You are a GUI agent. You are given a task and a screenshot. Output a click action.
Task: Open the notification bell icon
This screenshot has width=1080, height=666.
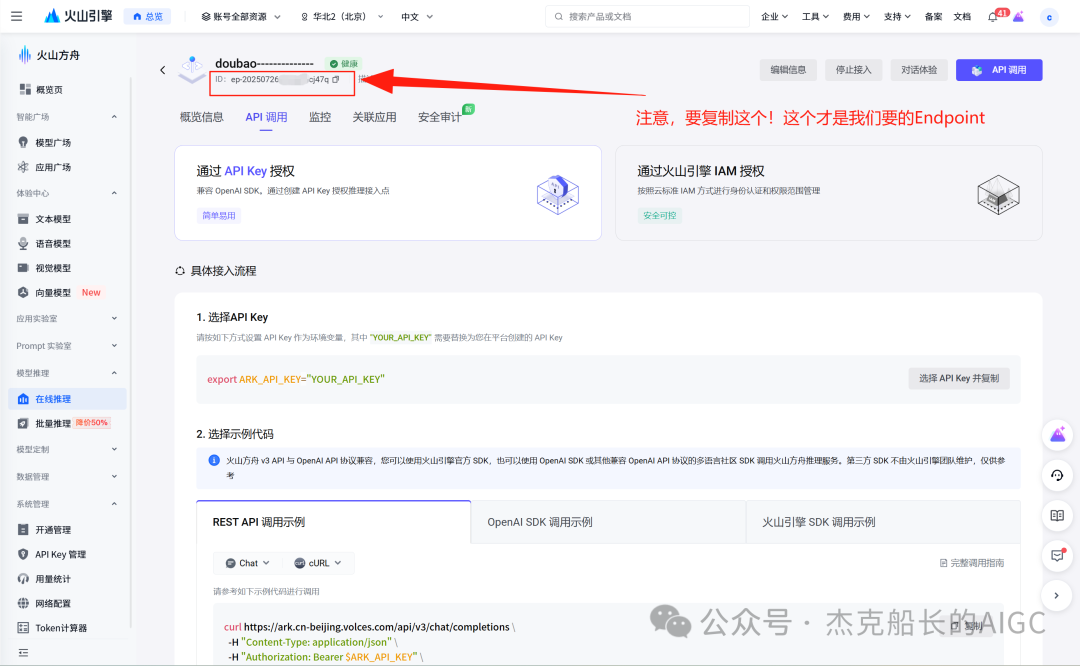point(993,17)
